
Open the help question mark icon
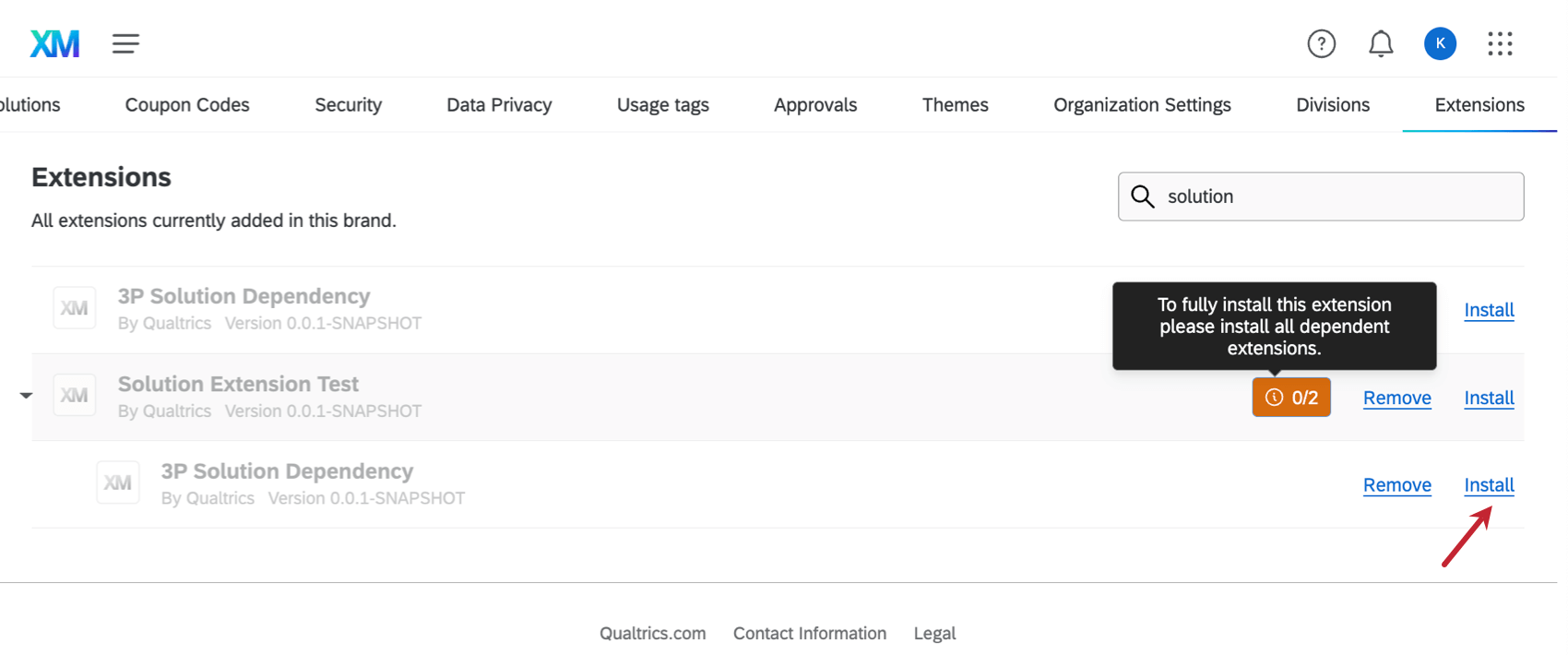(1321, 43)
